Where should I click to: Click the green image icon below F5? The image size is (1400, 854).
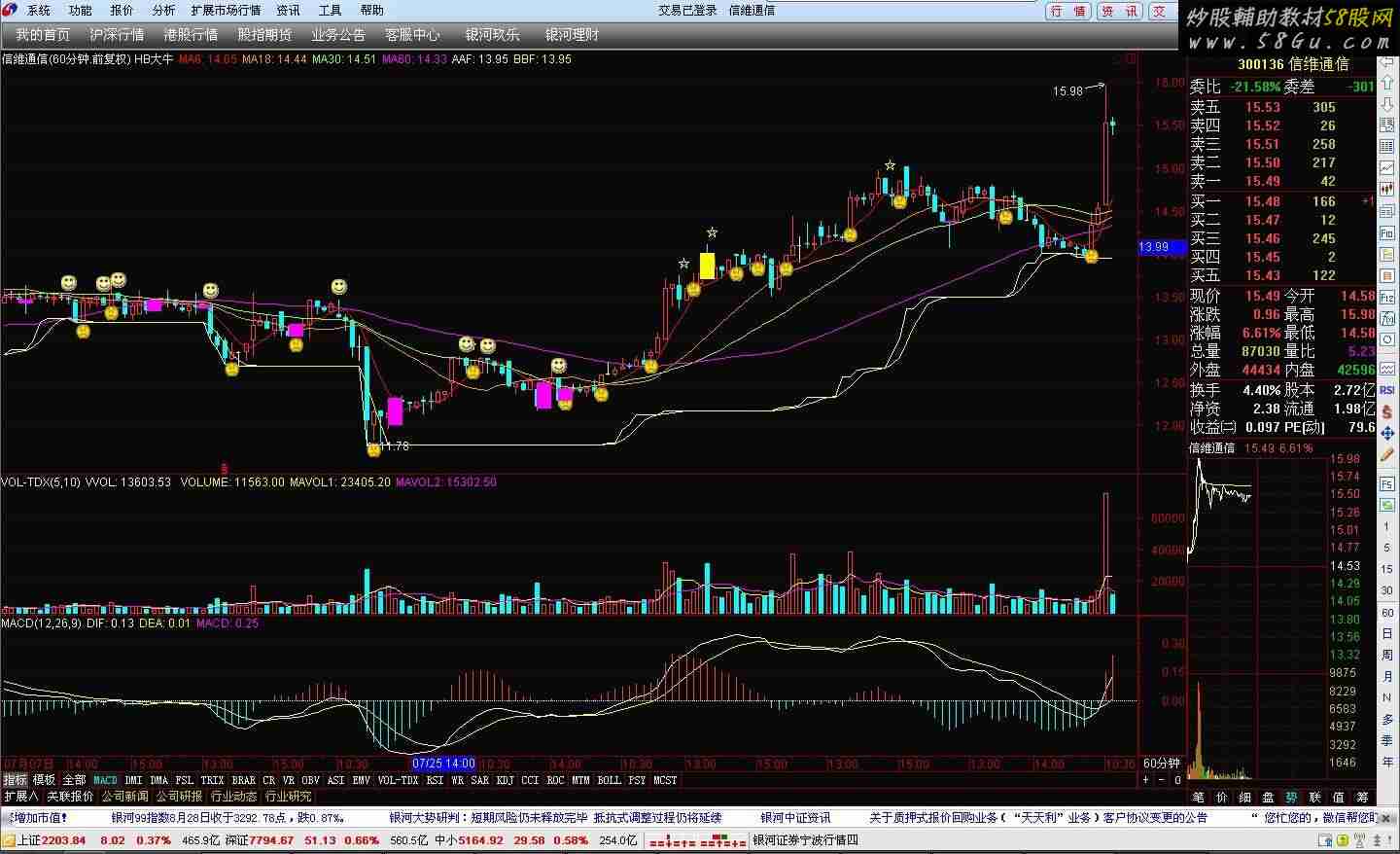(x=1388, y=505)
